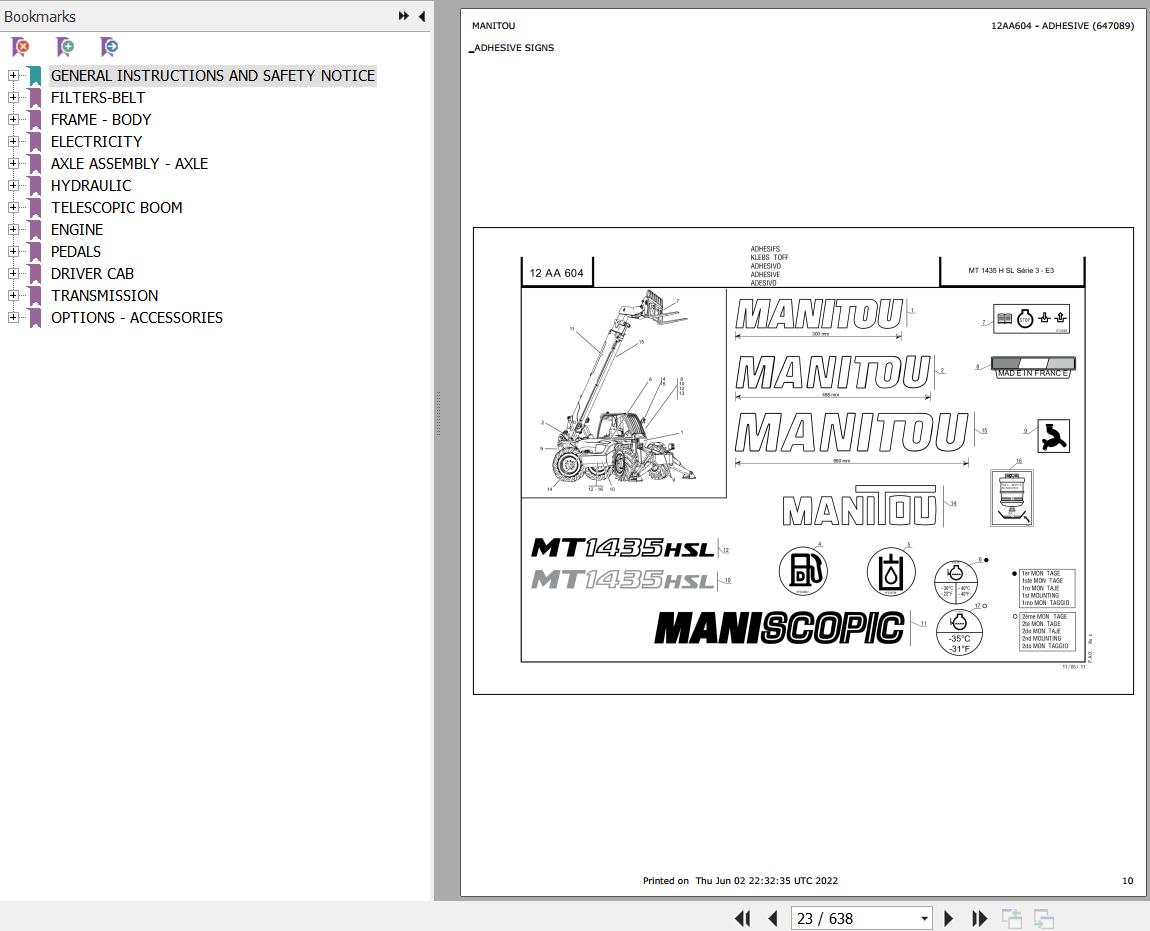The height and width of the screenshot is (931, 1150).
Task: Expand the PEDALS bookmark node
Action: (x=13, y=252)
